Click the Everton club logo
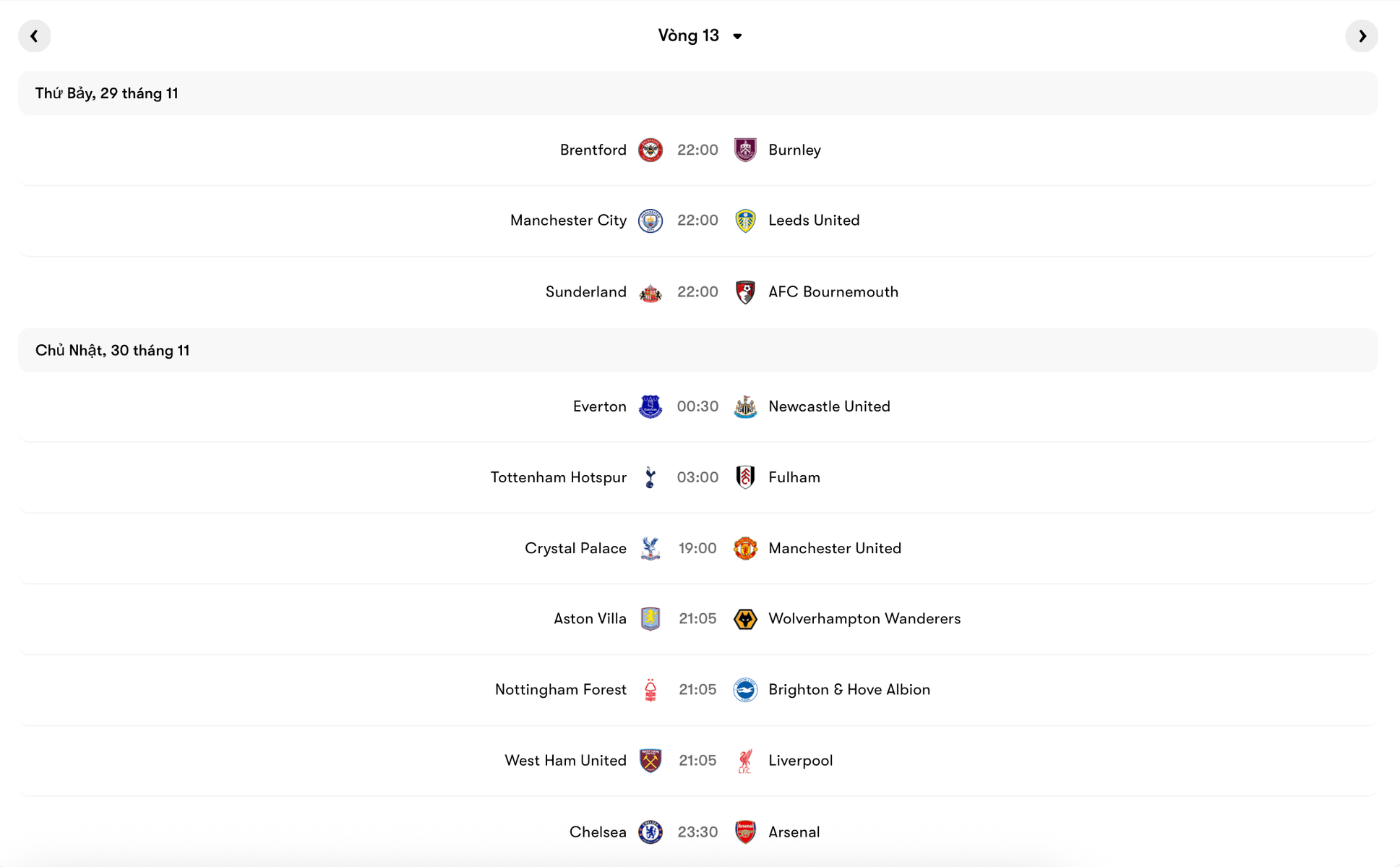 pyautogui.click(x=650, y=406)
